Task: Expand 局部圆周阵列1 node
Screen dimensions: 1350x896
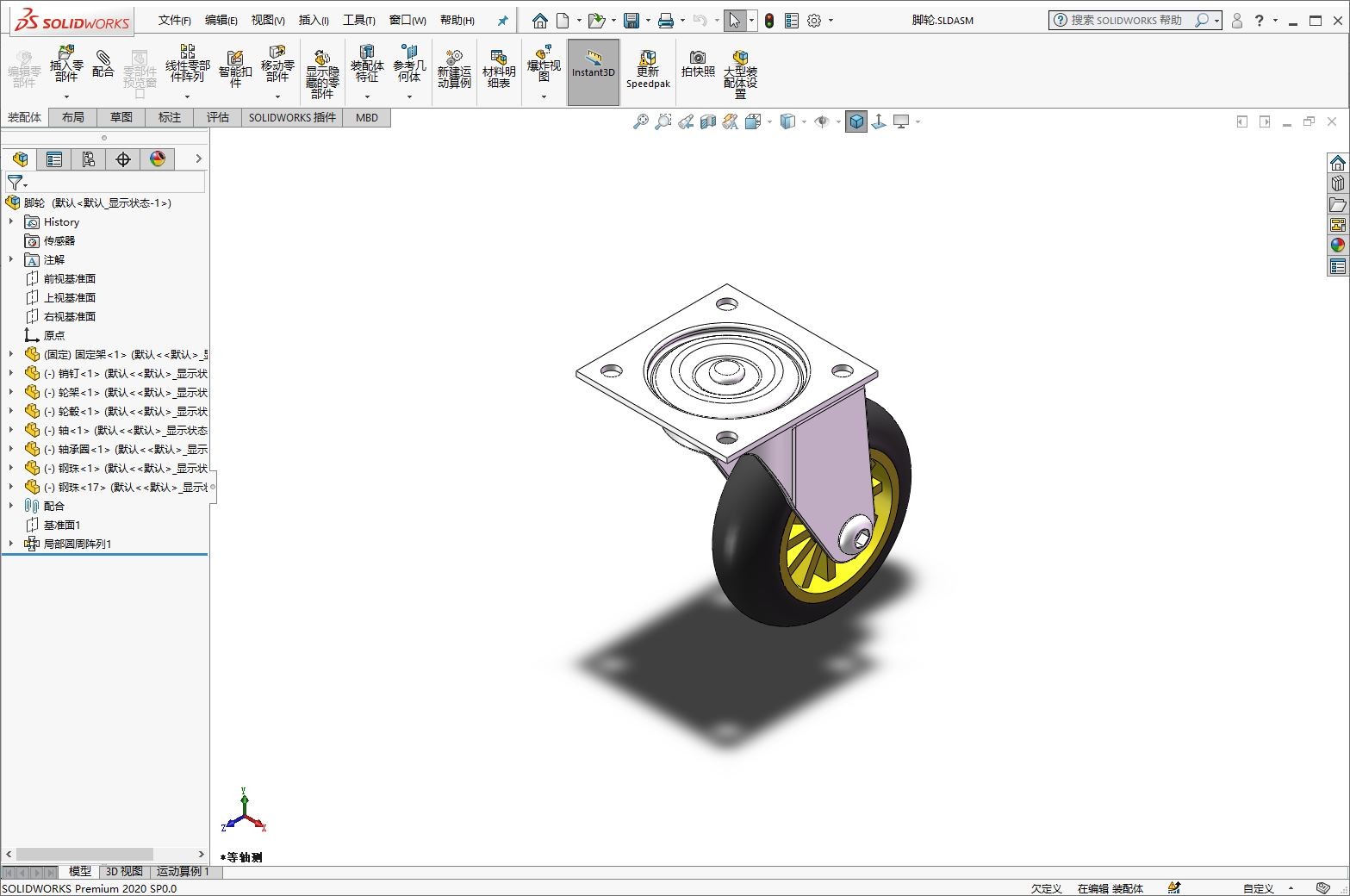Action: 11,544
